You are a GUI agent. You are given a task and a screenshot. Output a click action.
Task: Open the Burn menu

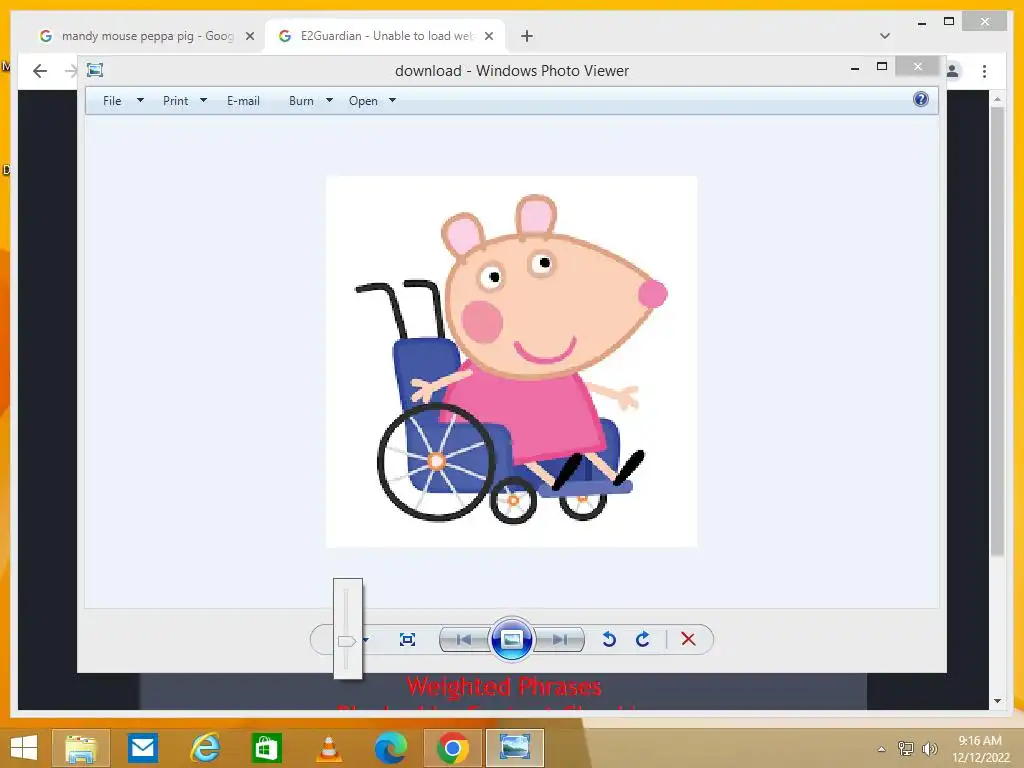tap(301, 101)
